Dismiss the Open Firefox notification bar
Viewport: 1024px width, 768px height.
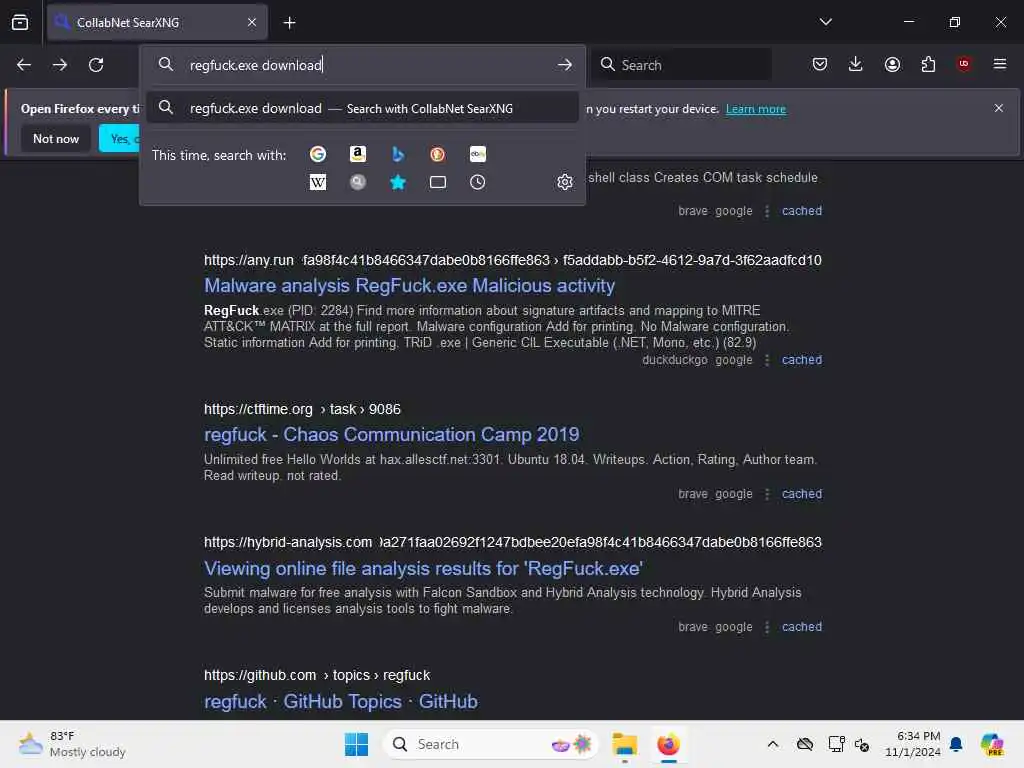tap(999, 108)
